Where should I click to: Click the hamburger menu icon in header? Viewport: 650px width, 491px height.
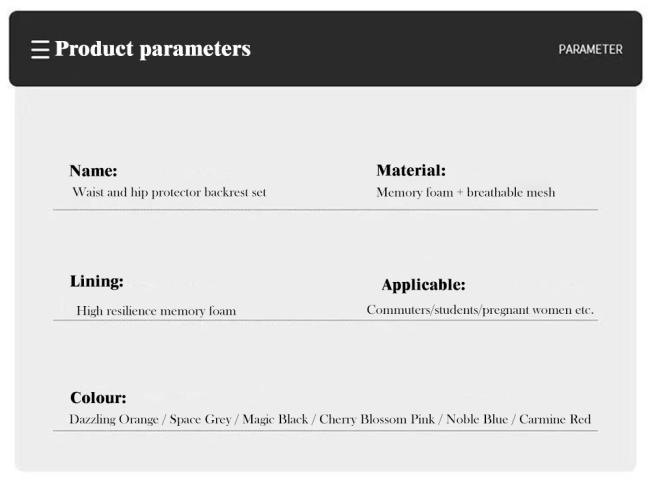point(40,49)
